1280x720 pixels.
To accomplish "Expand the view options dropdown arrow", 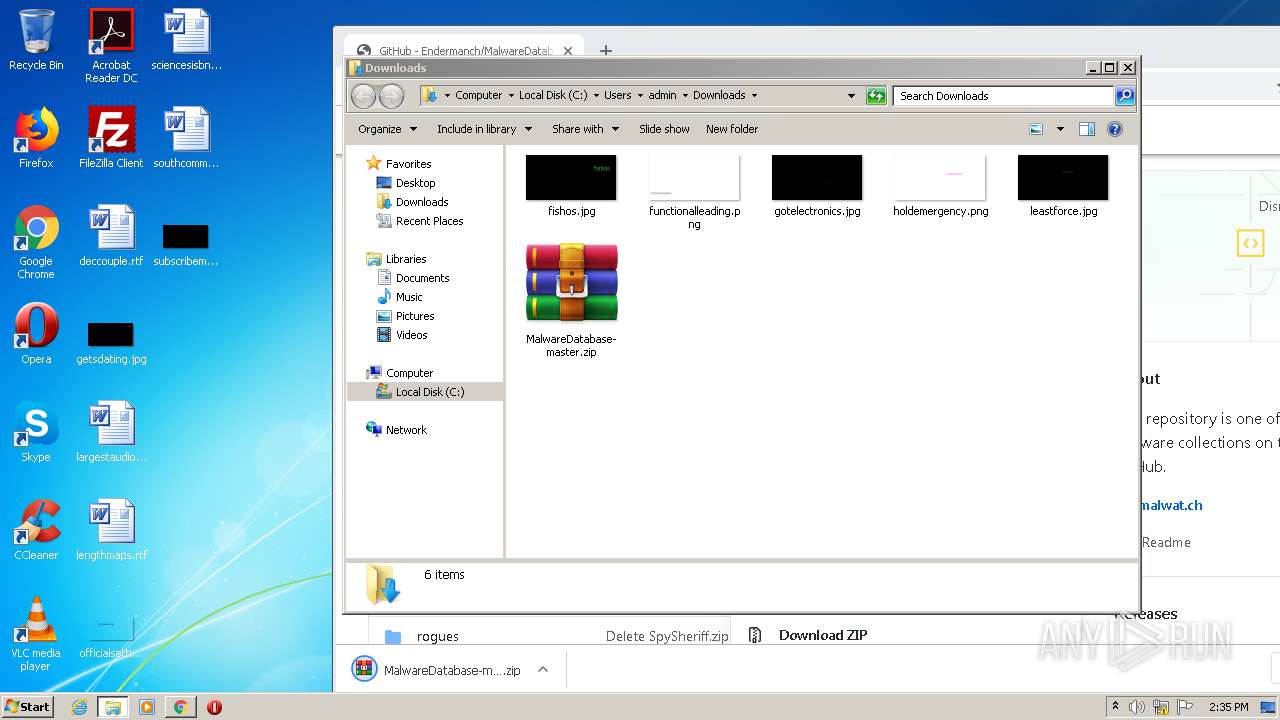I will point(1060,129).
